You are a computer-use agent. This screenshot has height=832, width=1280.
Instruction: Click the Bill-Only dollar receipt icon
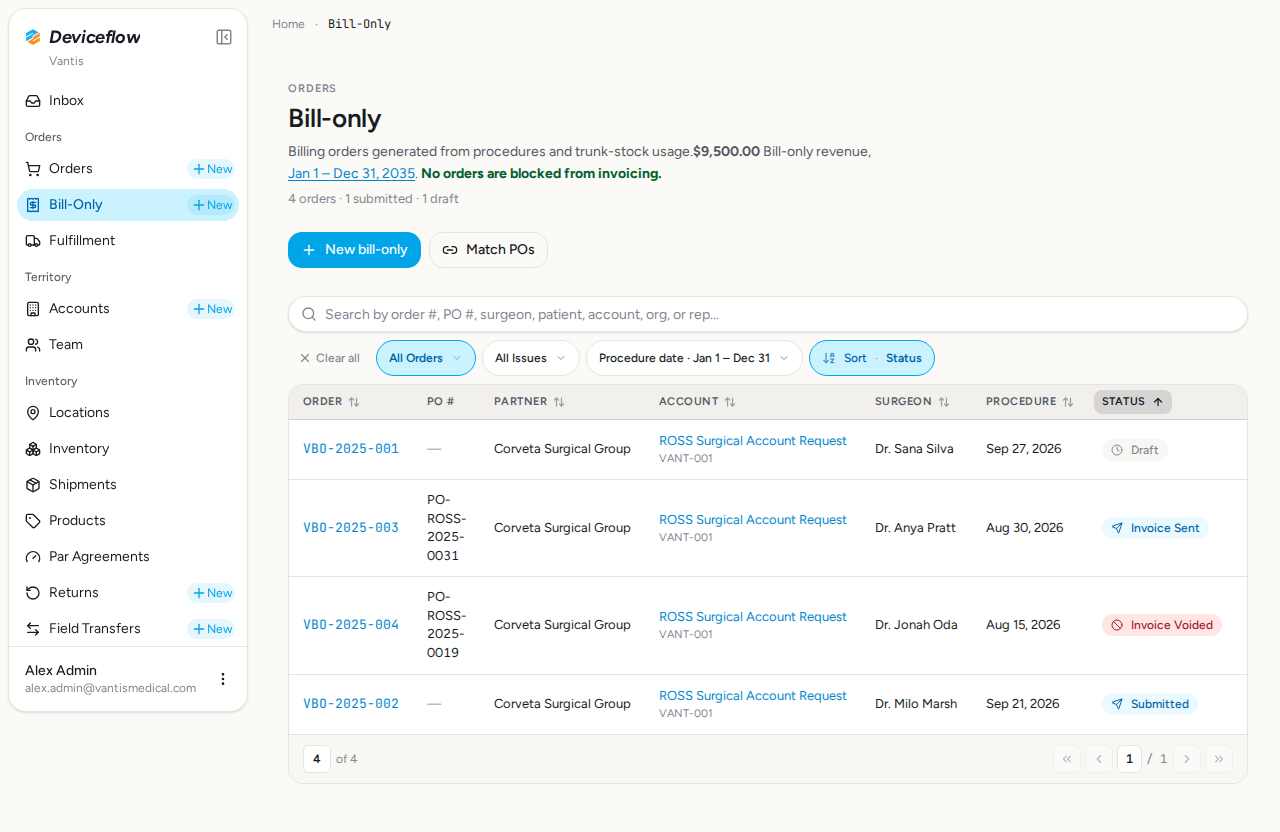pyautogui.click(x=33, y=205)
